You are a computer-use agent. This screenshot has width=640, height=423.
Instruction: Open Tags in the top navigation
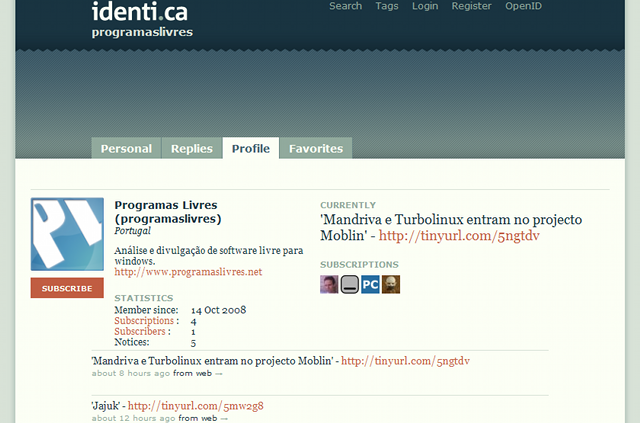[x=387, y=6]
